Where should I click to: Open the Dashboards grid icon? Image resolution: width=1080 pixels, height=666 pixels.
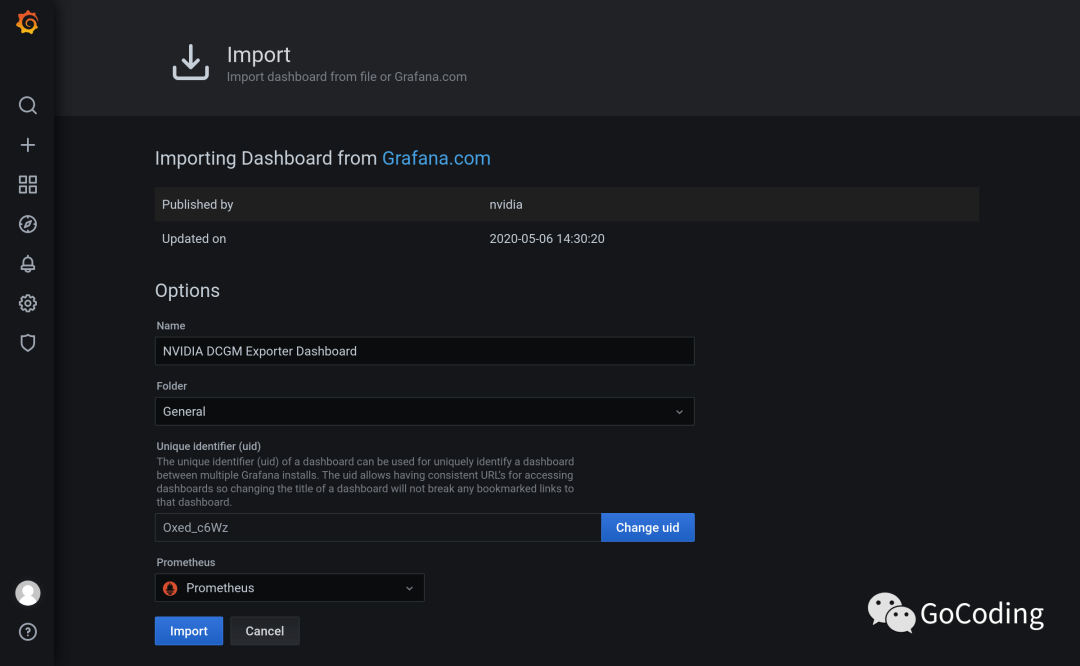click(28, 184)
